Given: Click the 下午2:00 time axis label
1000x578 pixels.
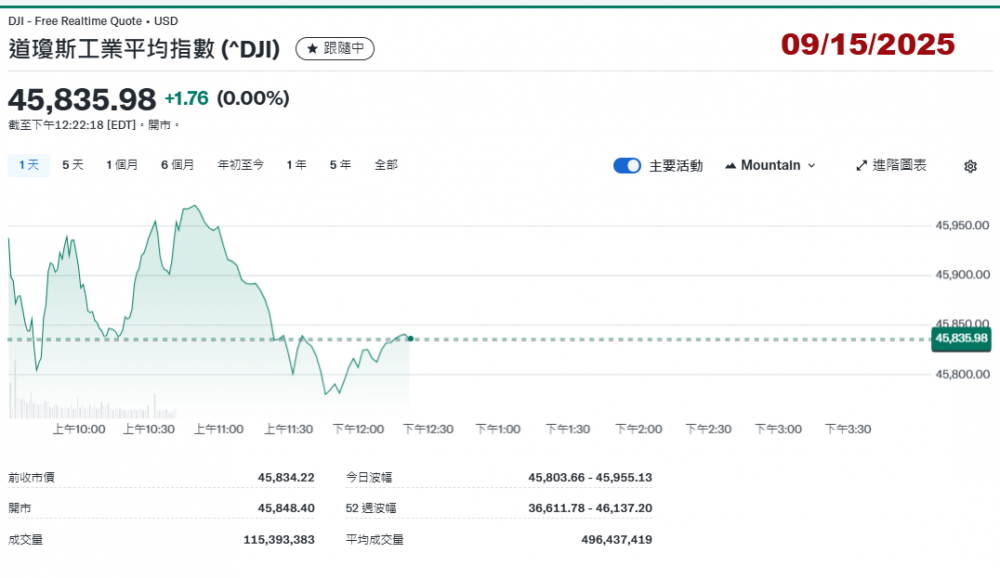Looking at the screenshot, I should (x=638, y=429).
